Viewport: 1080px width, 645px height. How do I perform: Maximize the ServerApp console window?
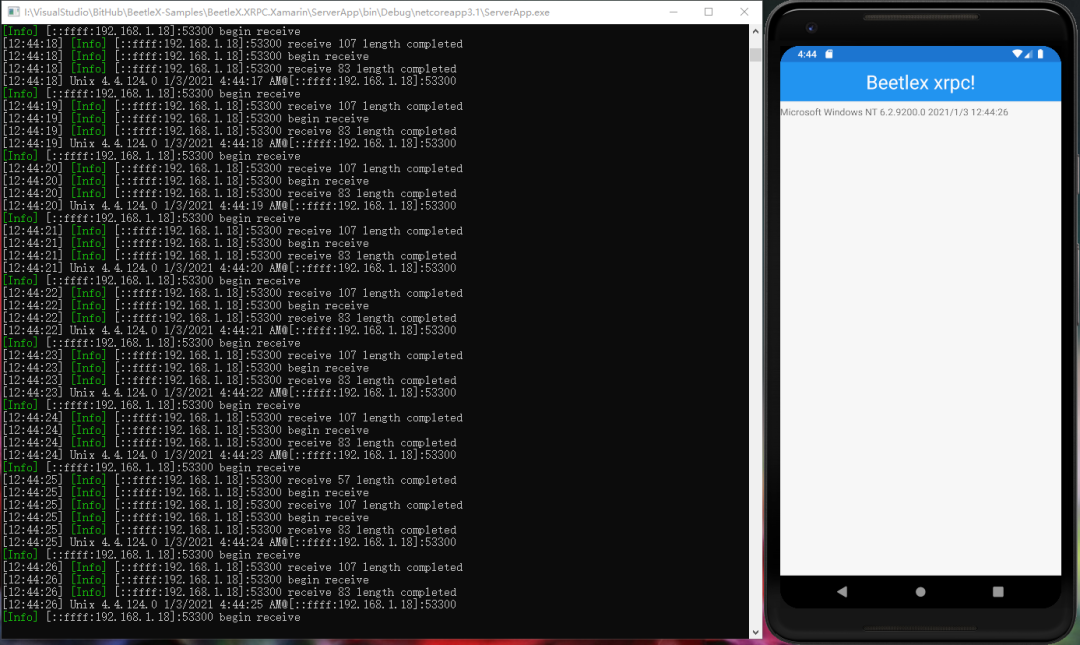[708, 12]
